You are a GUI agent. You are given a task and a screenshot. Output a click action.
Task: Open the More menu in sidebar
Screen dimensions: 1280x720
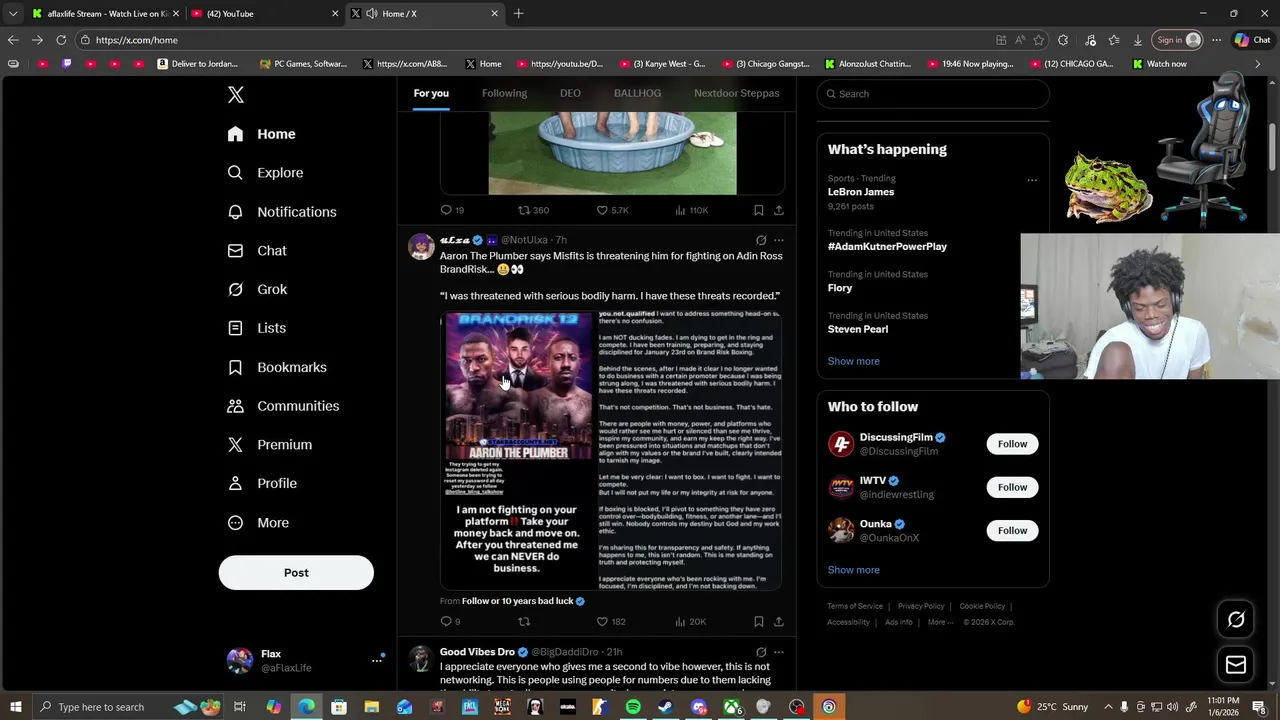[x=258, y=523]
